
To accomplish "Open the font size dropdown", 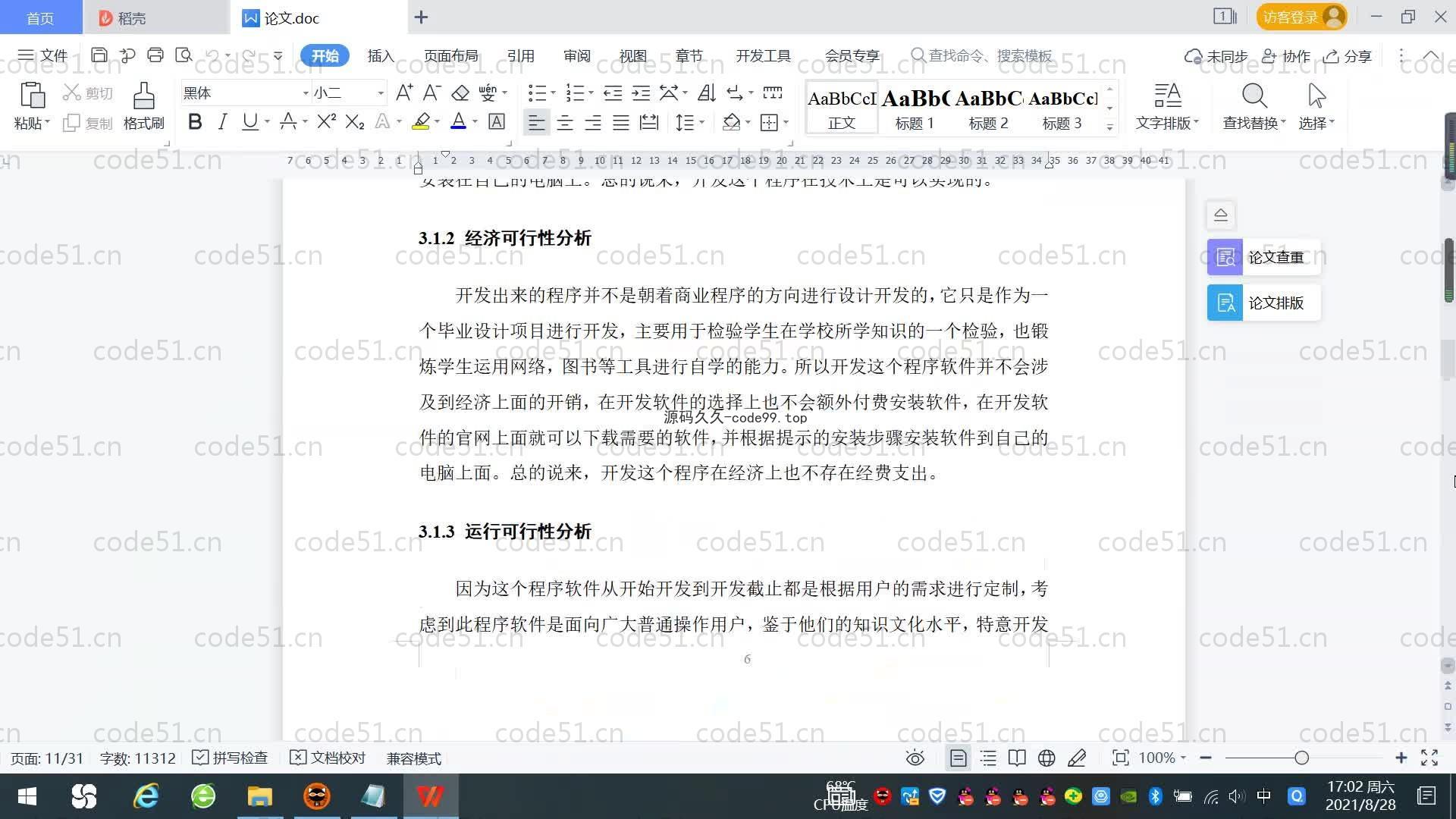I will pyautogui.click(x=381, y=93).
